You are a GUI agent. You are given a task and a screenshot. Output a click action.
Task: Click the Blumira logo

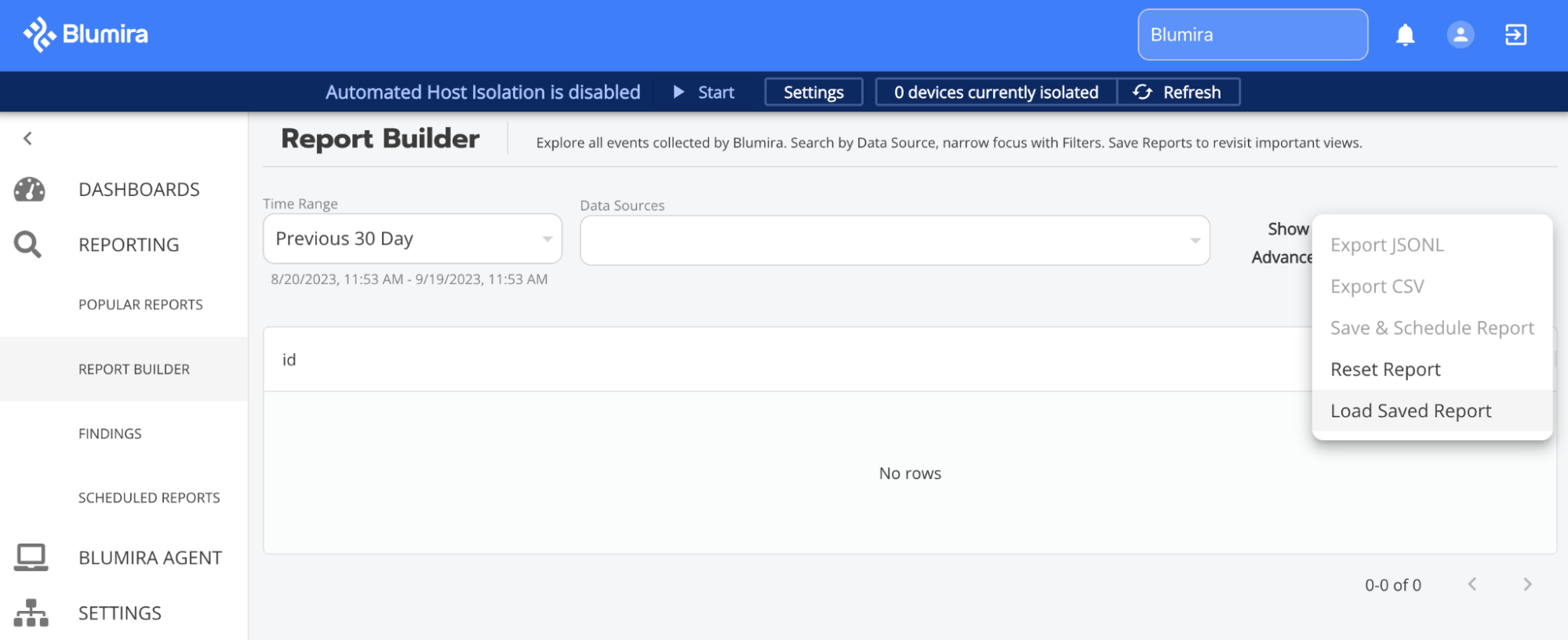coord(85,35)
